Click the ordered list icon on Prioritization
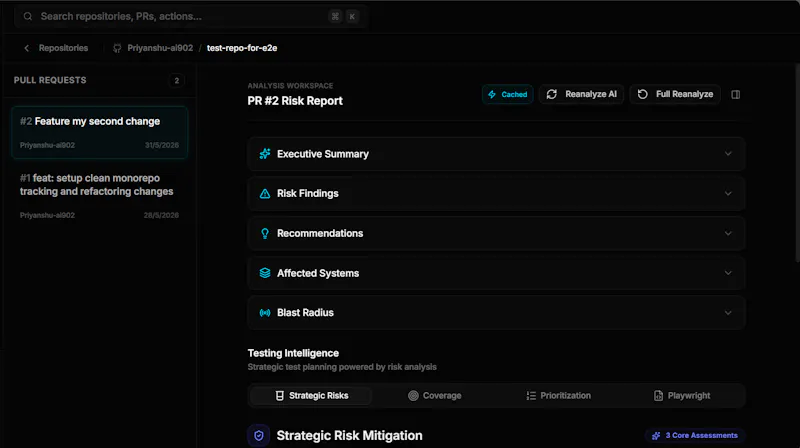 (531, 395)
